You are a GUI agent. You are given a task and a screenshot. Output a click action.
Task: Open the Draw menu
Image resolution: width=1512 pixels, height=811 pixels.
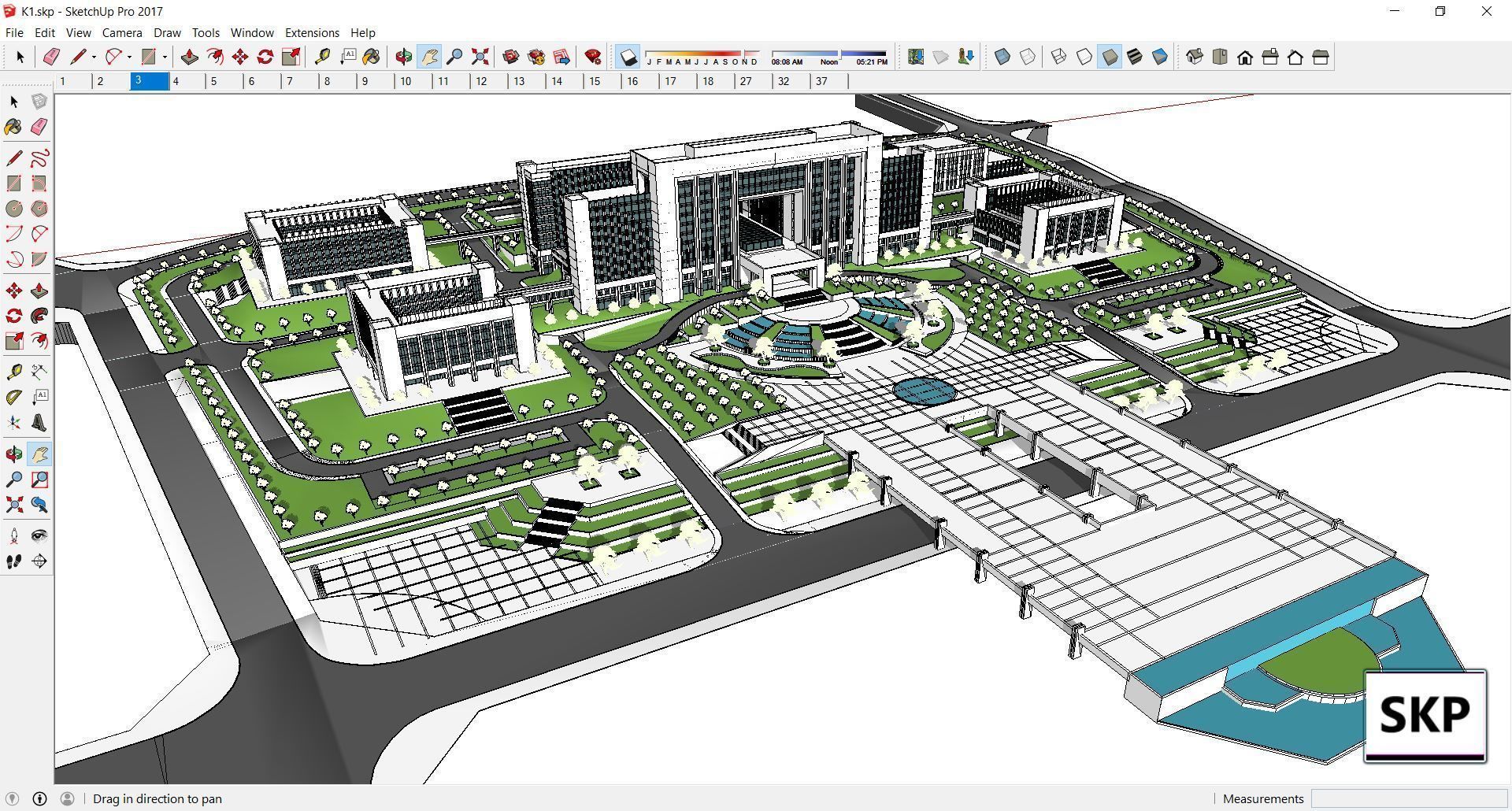click(x=167, y=32)
